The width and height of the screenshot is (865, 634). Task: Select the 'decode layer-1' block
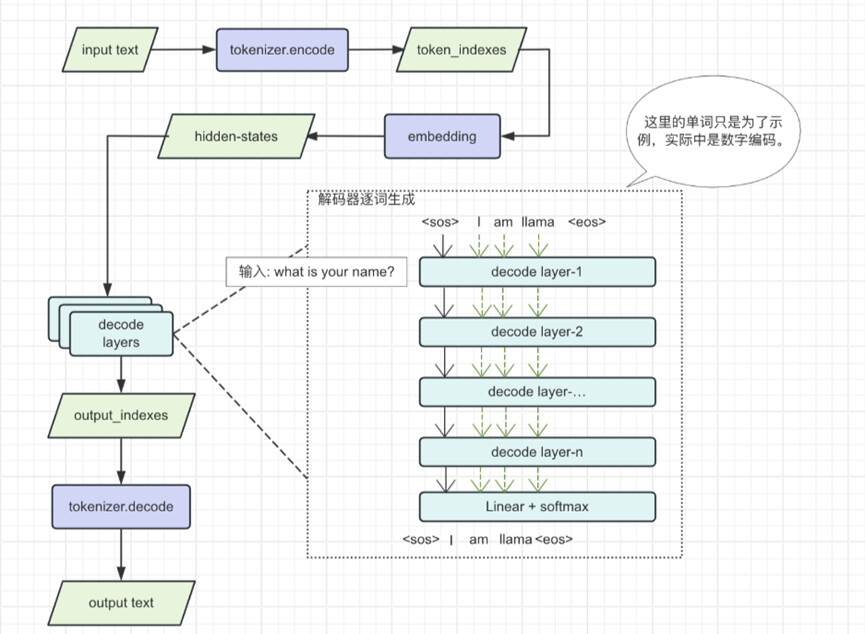point(537,272)
